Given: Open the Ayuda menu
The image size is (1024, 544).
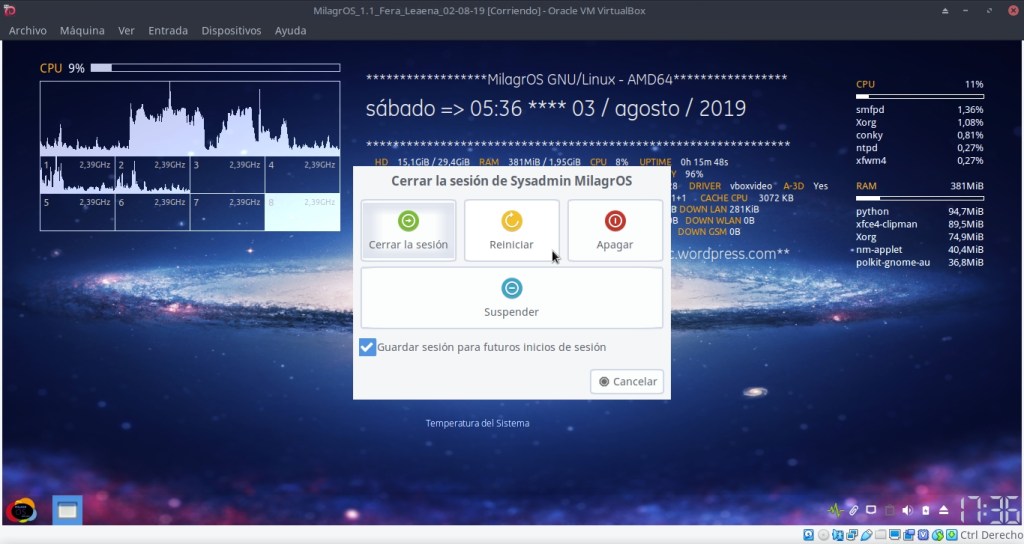Looking at the screenshot, I should tap(291, 31).
